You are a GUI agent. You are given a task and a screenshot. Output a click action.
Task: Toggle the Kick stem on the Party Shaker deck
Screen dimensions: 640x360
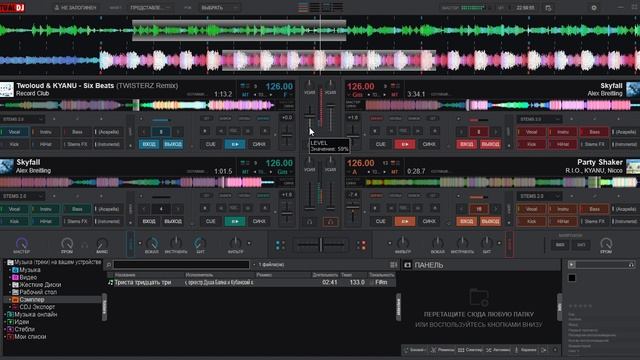531,221
